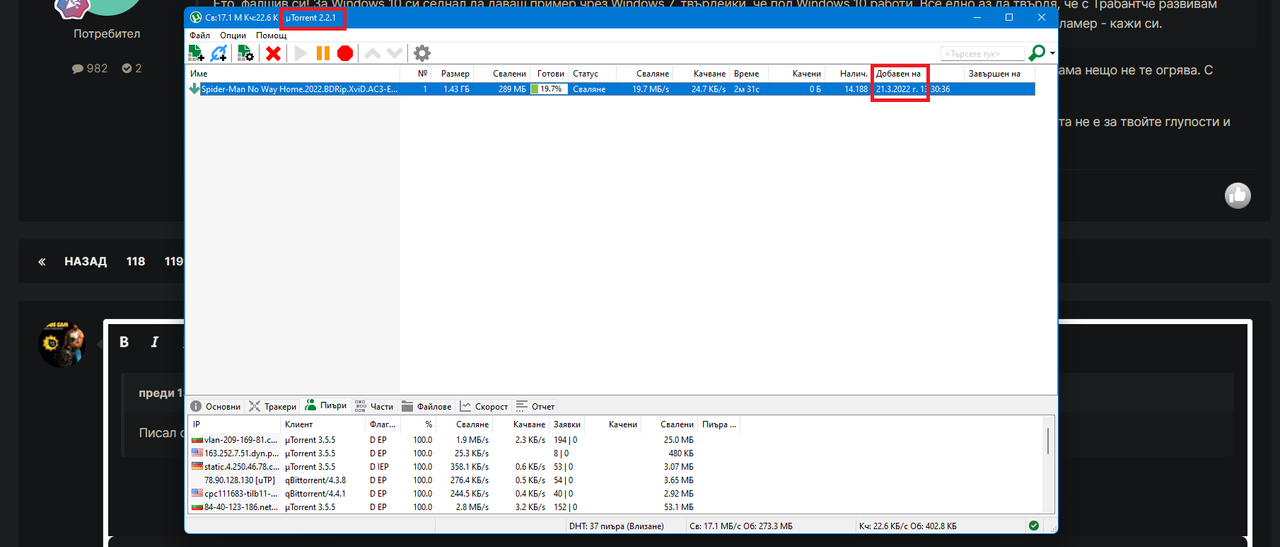Sort torrents by the Готови column header
This screenshot has height=547, width=1280.
(x=549, y=74)
